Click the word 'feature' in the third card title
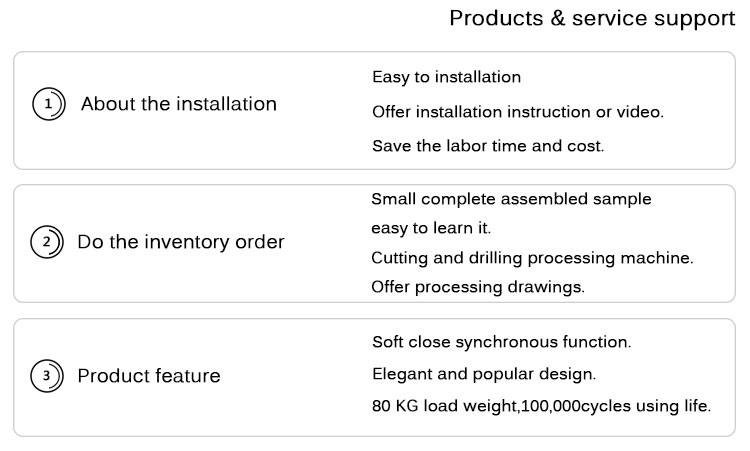750x451 pixels. pos(188,377)
